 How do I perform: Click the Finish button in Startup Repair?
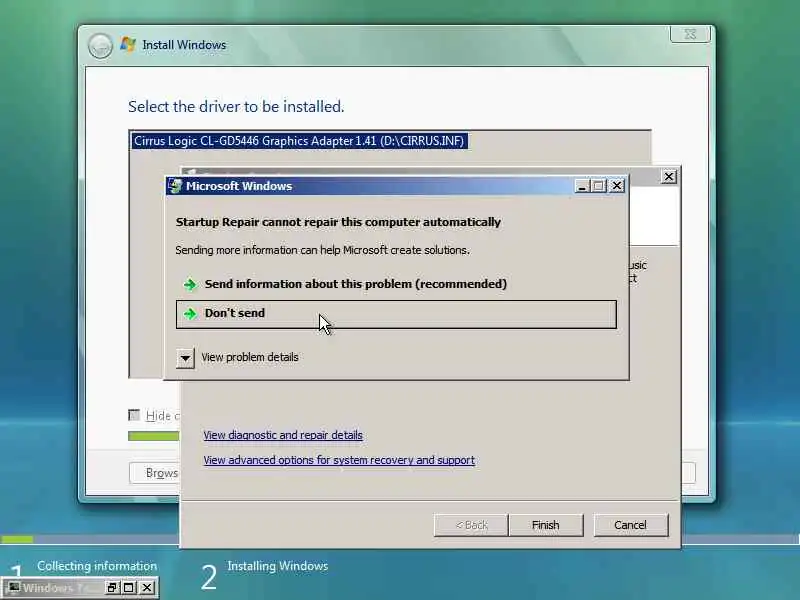tap(546, 525)
